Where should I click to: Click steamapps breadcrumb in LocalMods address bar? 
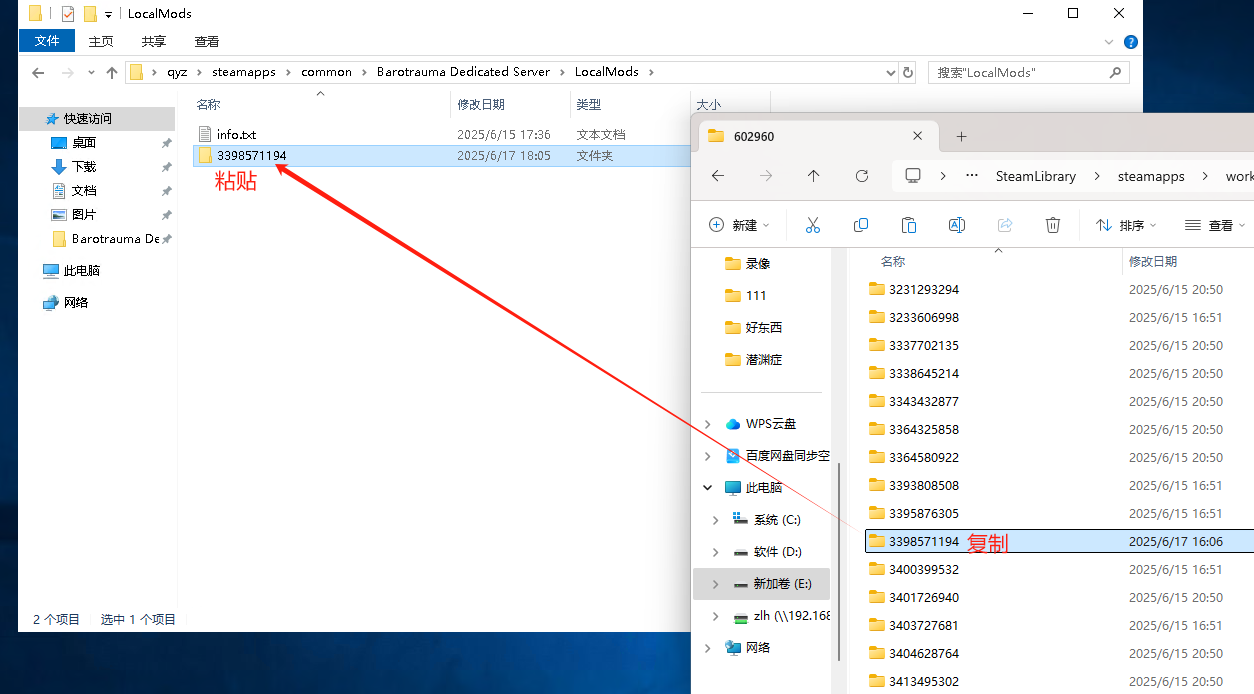243,72
